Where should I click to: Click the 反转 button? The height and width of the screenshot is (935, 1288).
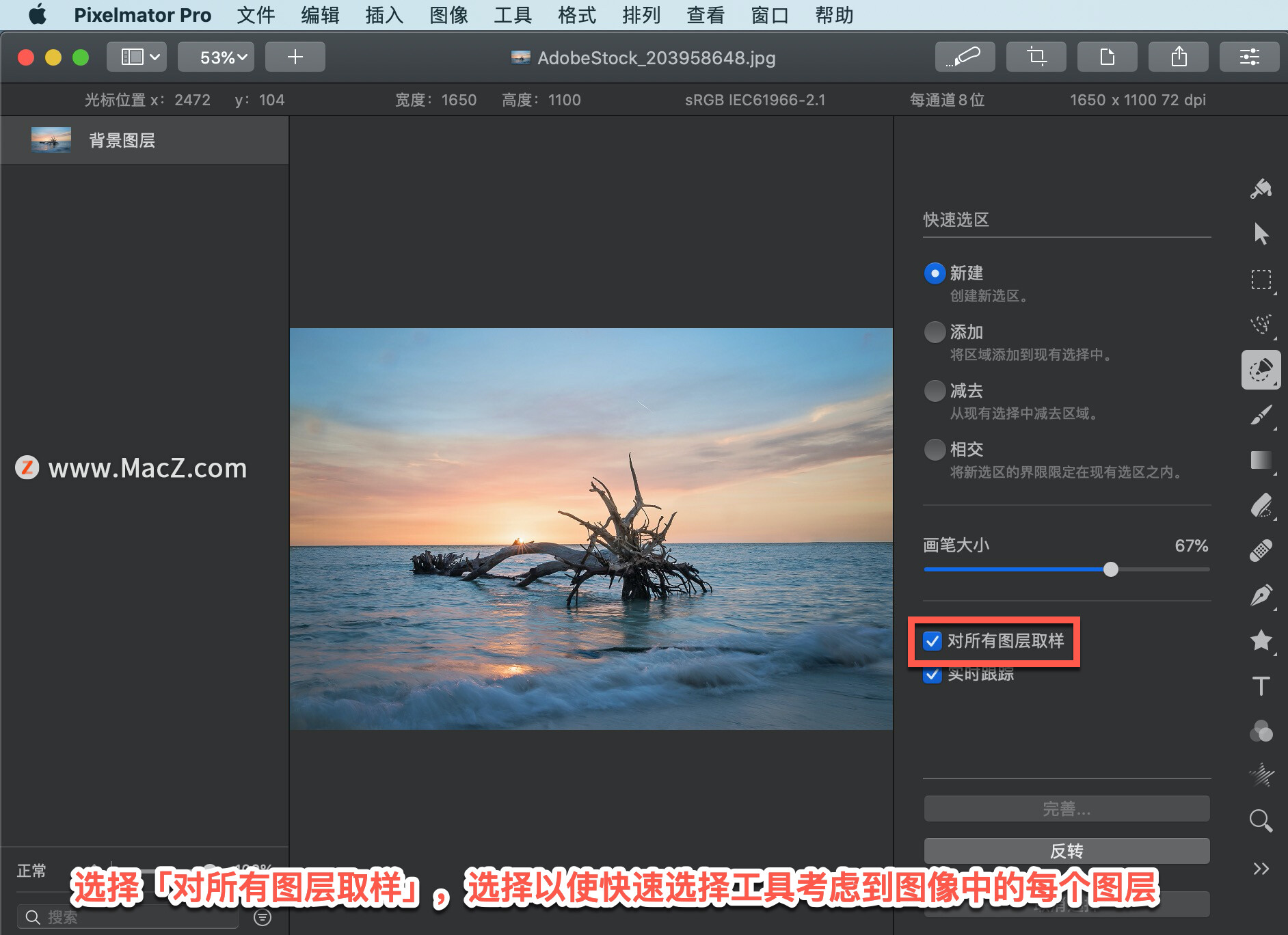(1066, 850)
